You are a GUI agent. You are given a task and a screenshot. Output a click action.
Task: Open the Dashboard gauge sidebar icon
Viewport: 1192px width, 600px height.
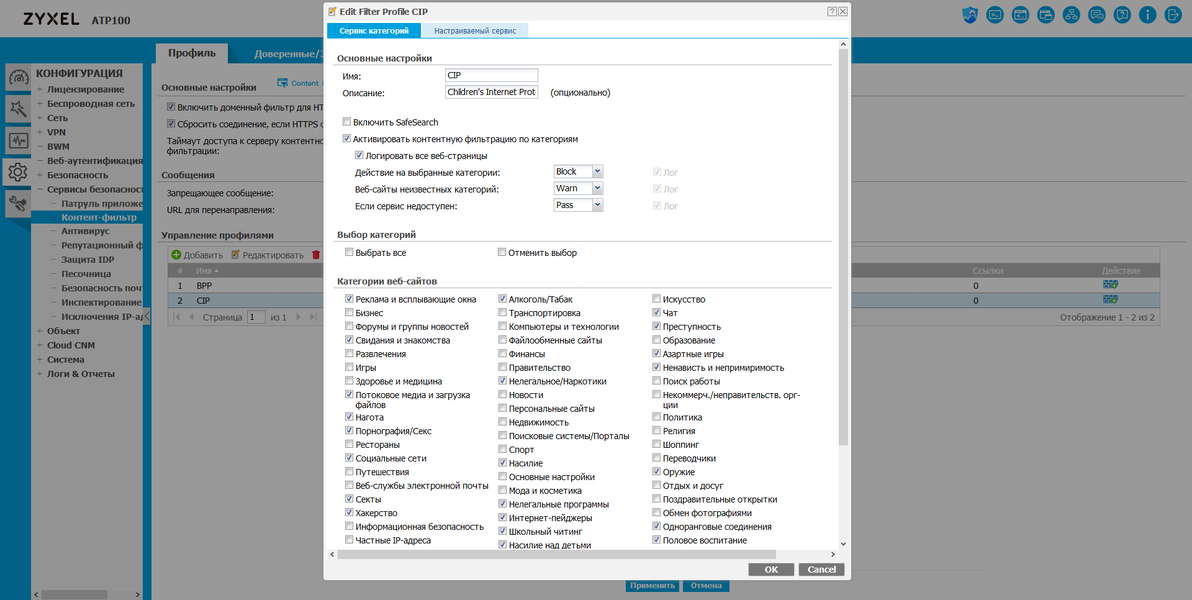17,78
